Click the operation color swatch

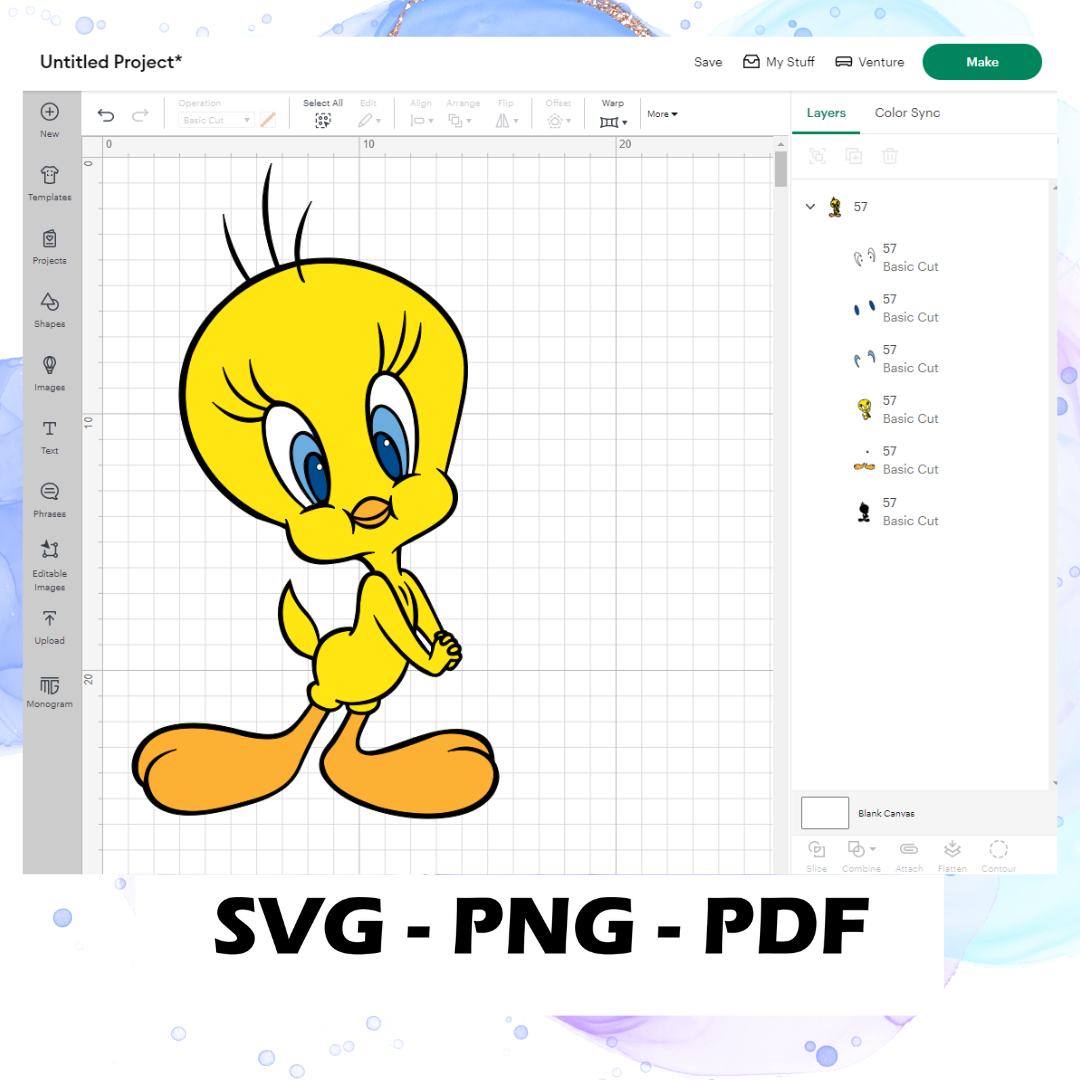coord(268,120)
